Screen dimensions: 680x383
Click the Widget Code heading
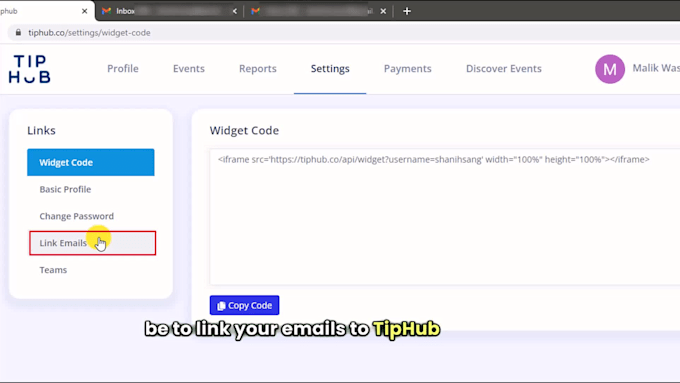click(244, 131)
